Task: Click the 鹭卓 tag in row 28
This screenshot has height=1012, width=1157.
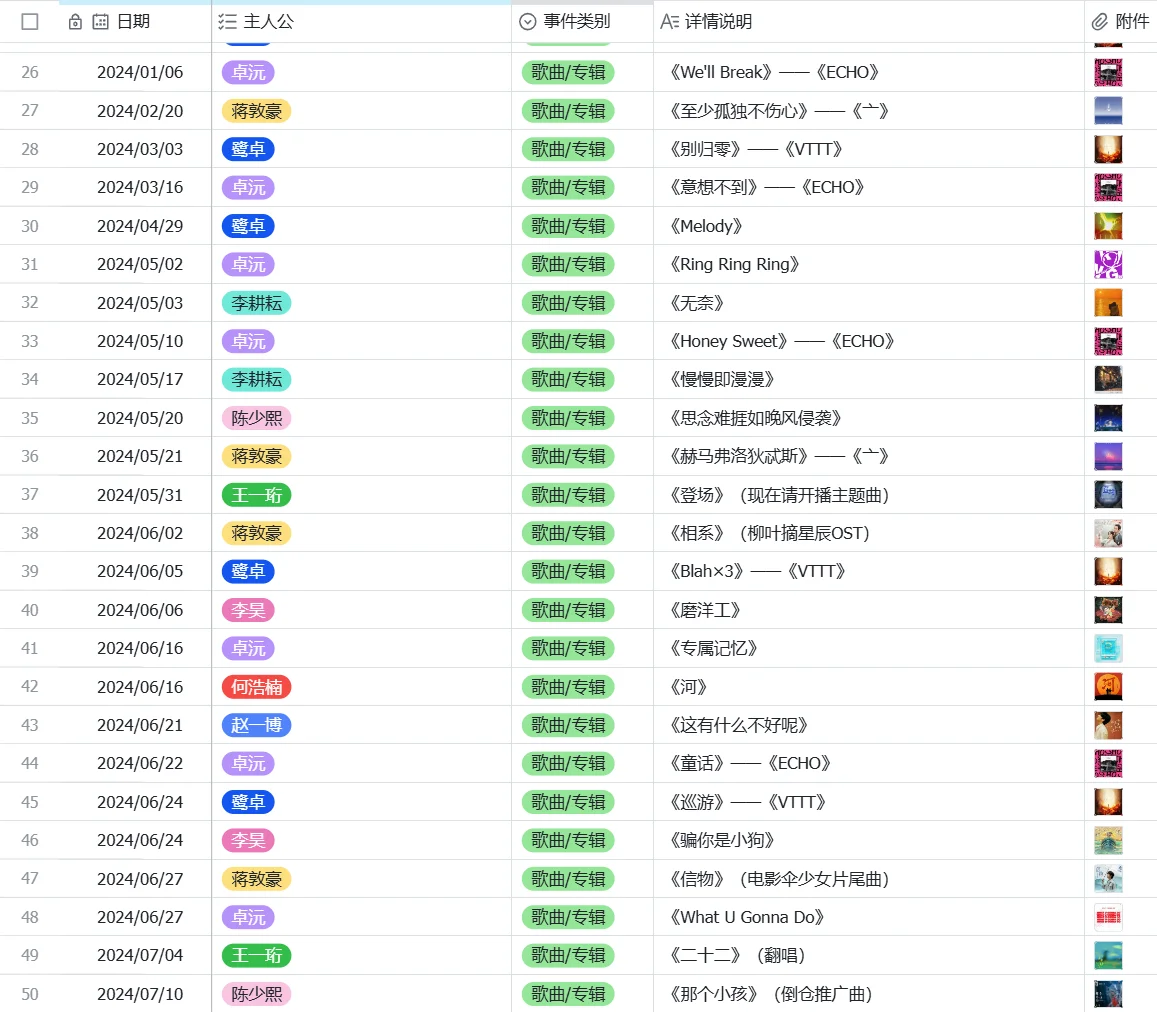Action: (x=248, y=149)
